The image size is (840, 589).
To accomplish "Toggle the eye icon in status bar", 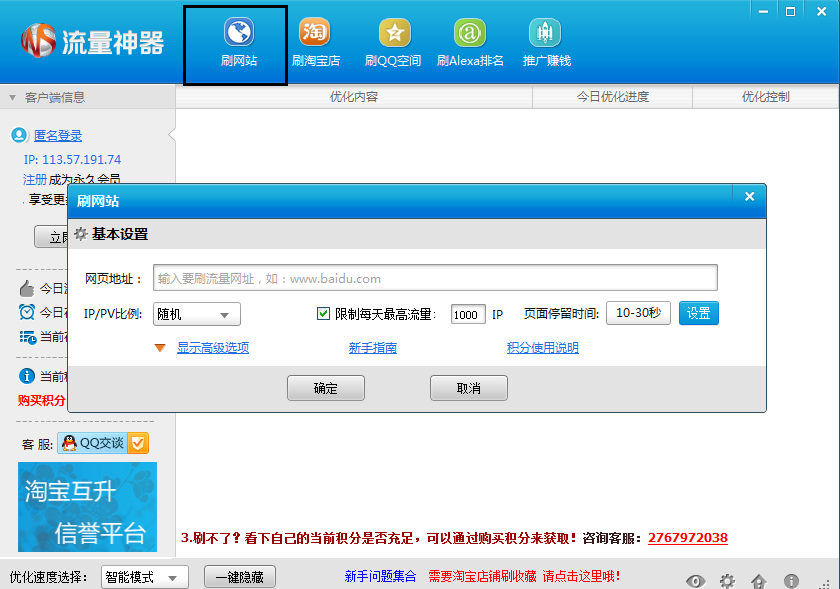I will [x=695, y=580].
